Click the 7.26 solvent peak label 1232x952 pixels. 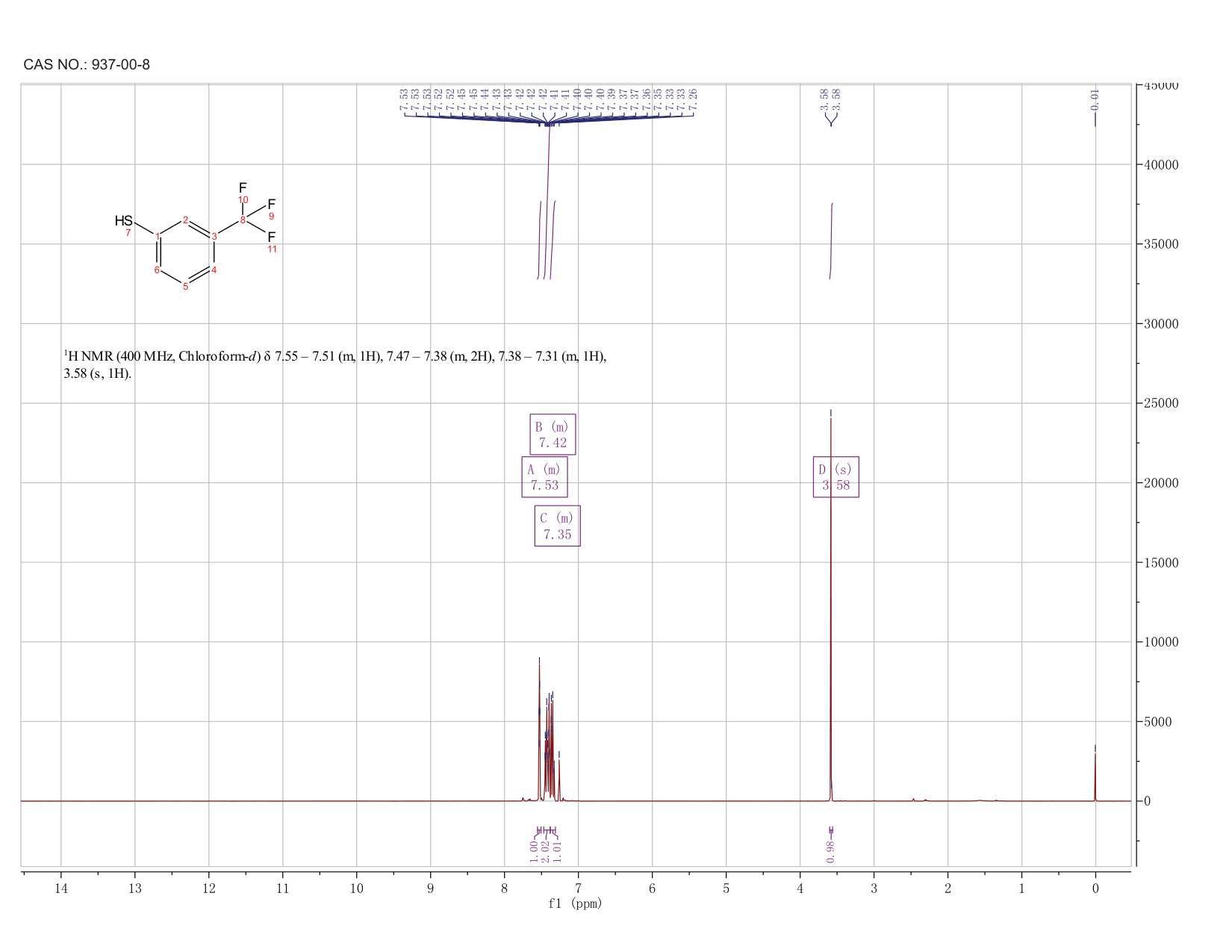point(693,98)
